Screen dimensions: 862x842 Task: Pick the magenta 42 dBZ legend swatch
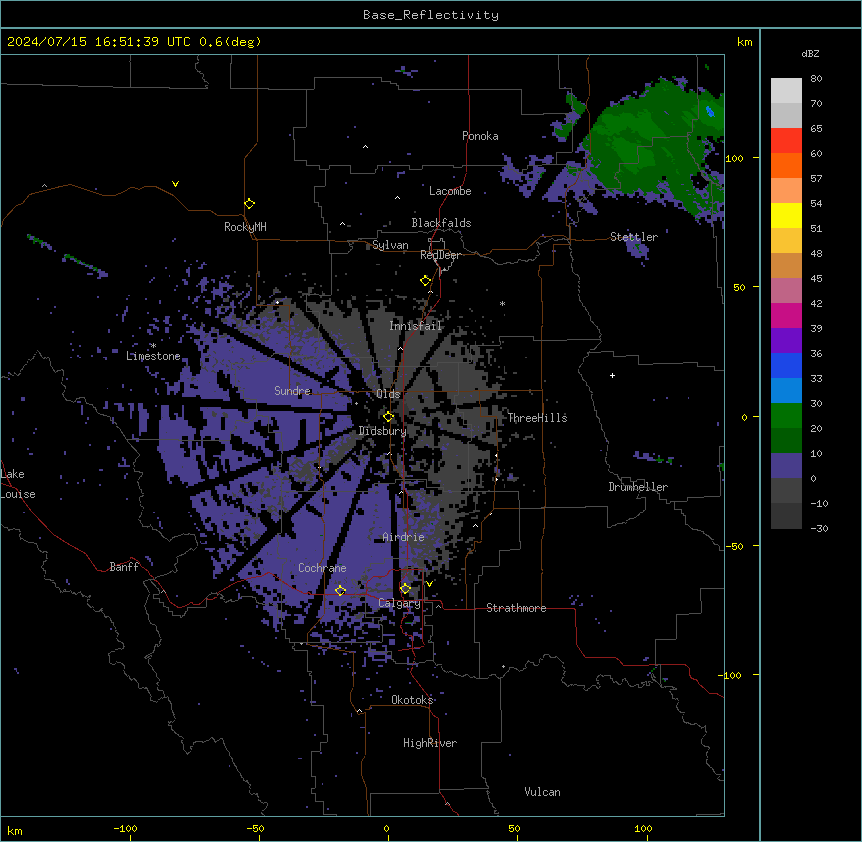[786, 315]
